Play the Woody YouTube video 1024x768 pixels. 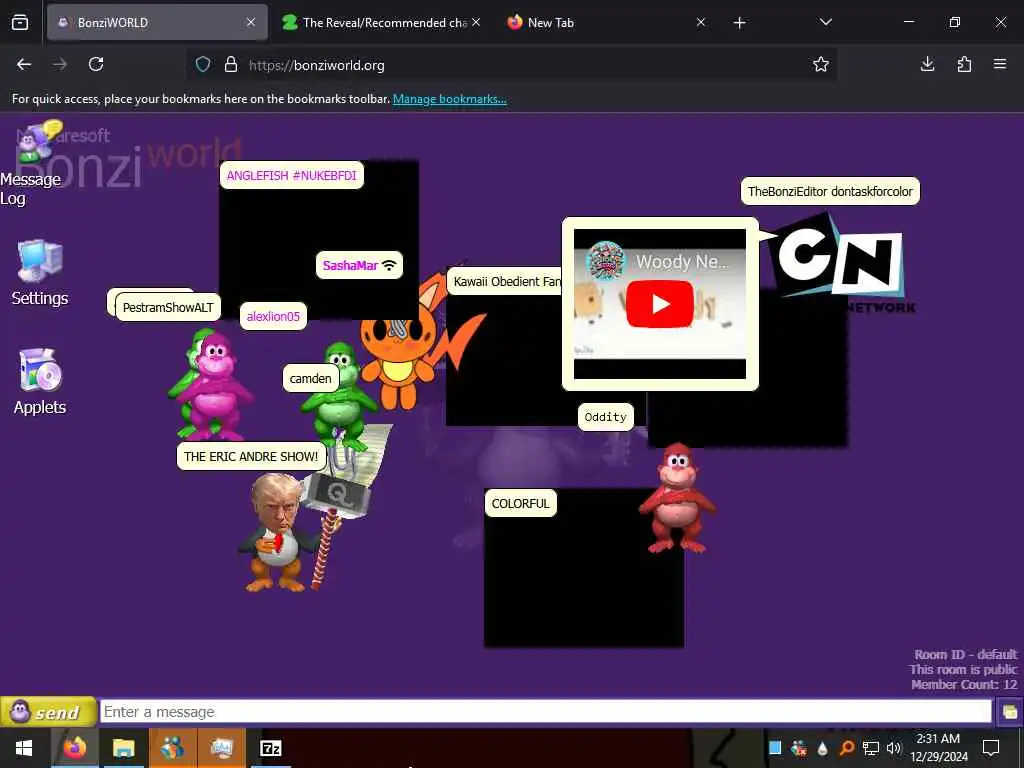pos(660,304)
